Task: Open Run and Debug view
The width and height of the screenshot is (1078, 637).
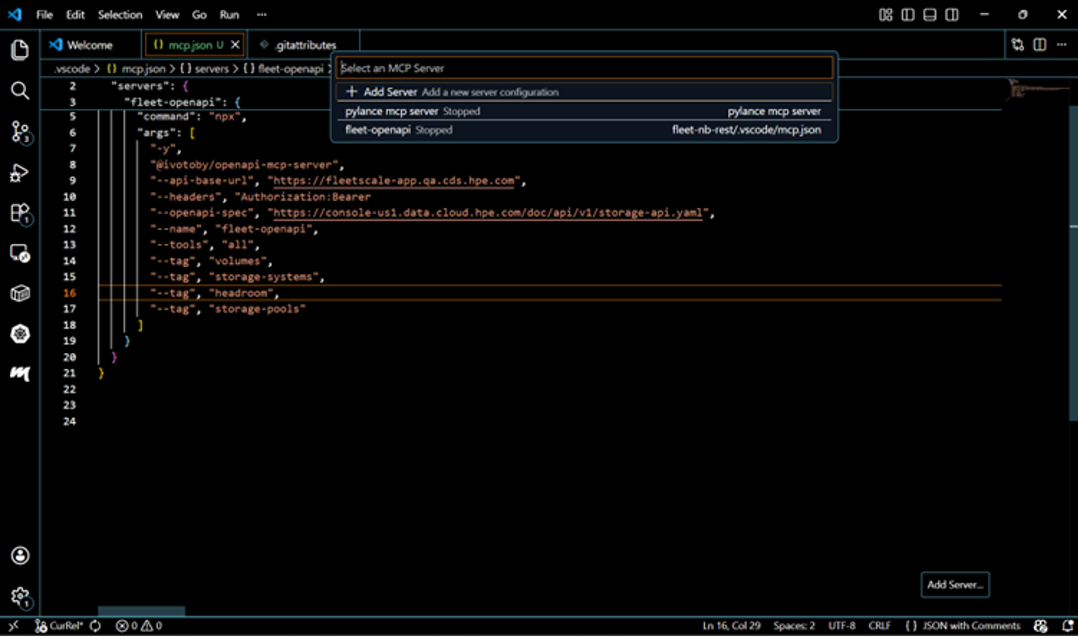Action: coord(20,172)
